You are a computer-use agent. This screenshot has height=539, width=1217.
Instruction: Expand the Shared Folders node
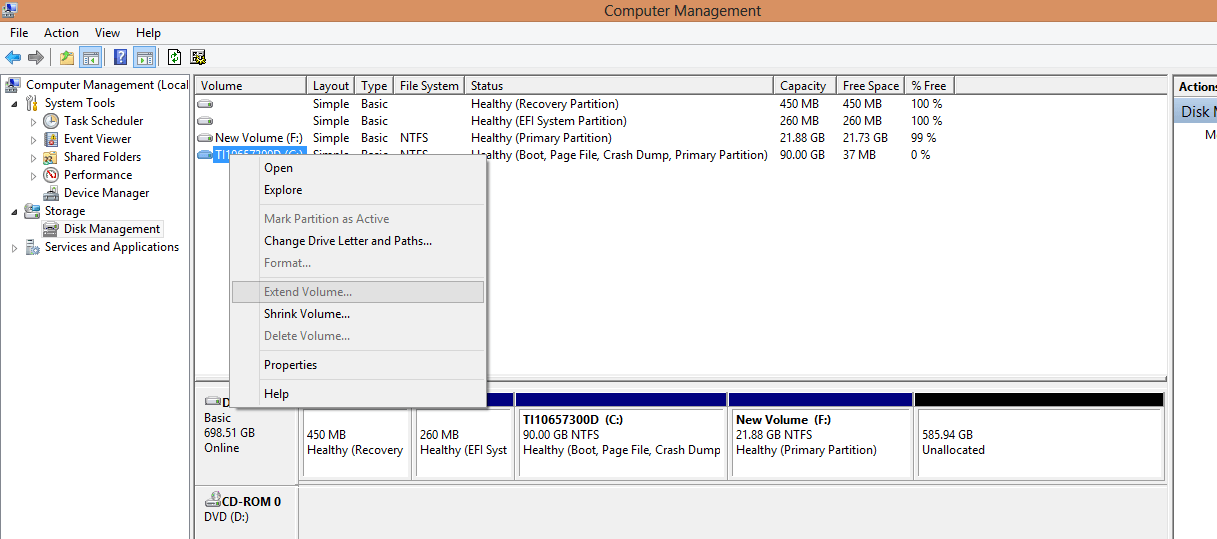[33, 157]
